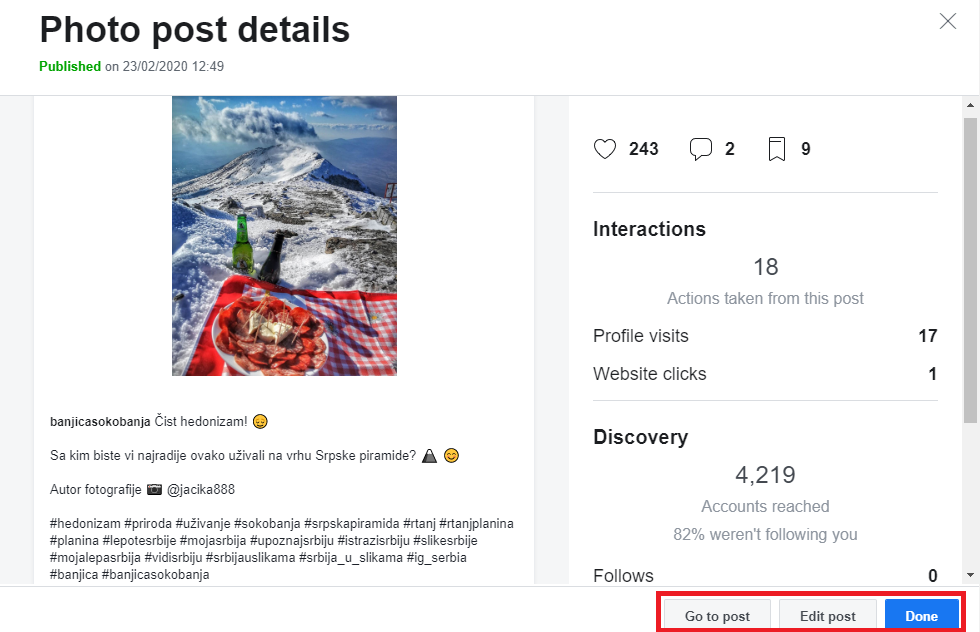Close the Photo post details dialog
The image size is (980, 632).
point(948,21)
